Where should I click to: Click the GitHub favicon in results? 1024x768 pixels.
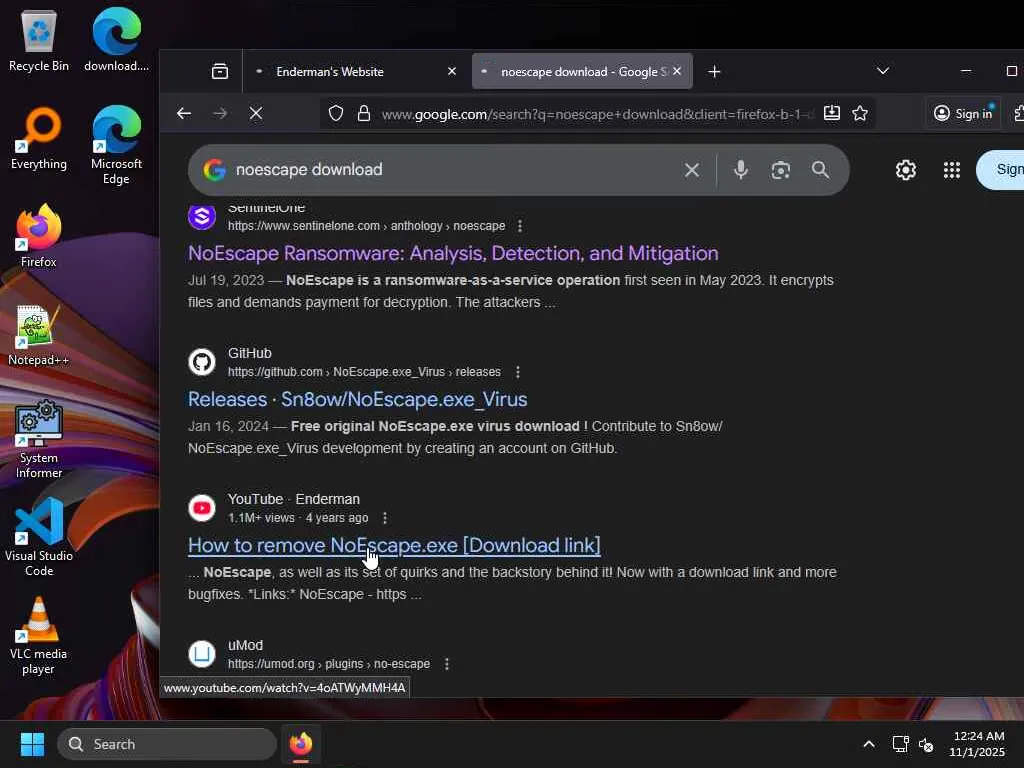[202, 362]
